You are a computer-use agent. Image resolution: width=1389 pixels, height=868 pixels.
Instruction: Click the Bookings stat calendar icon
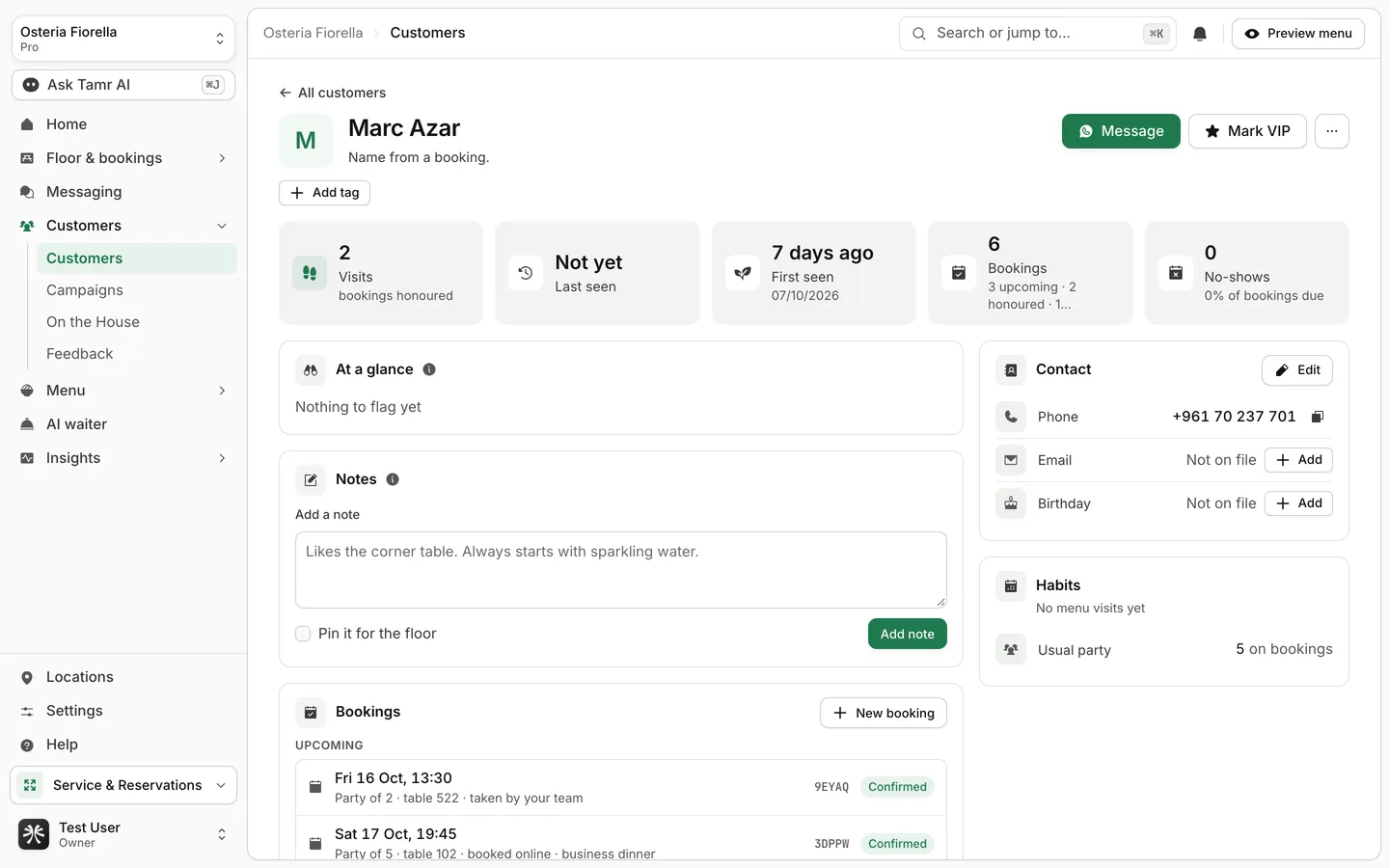coord(959,273)
